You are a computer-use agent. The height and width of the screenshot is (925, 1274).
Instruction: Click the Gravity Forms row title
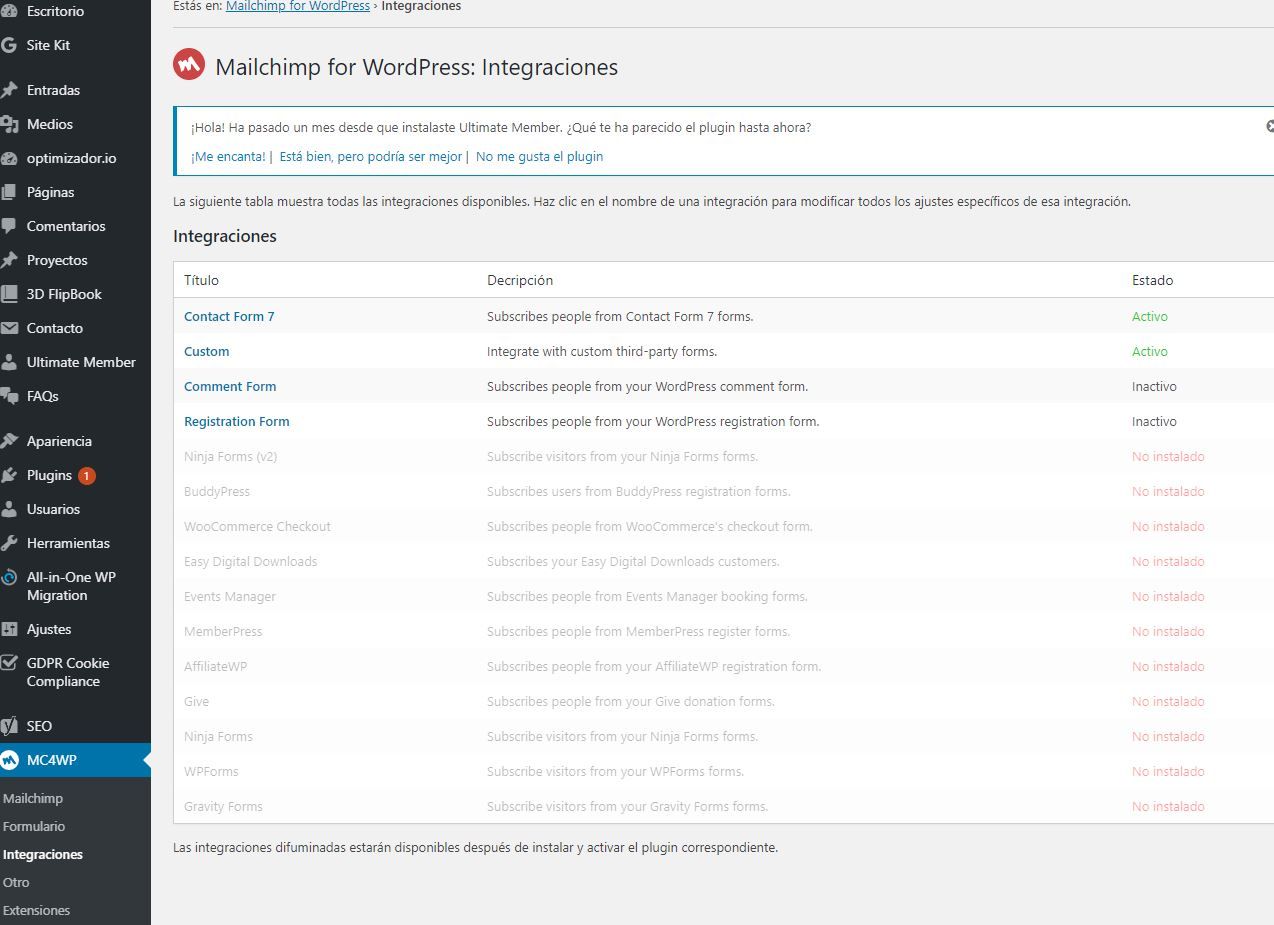coord(223,806)
